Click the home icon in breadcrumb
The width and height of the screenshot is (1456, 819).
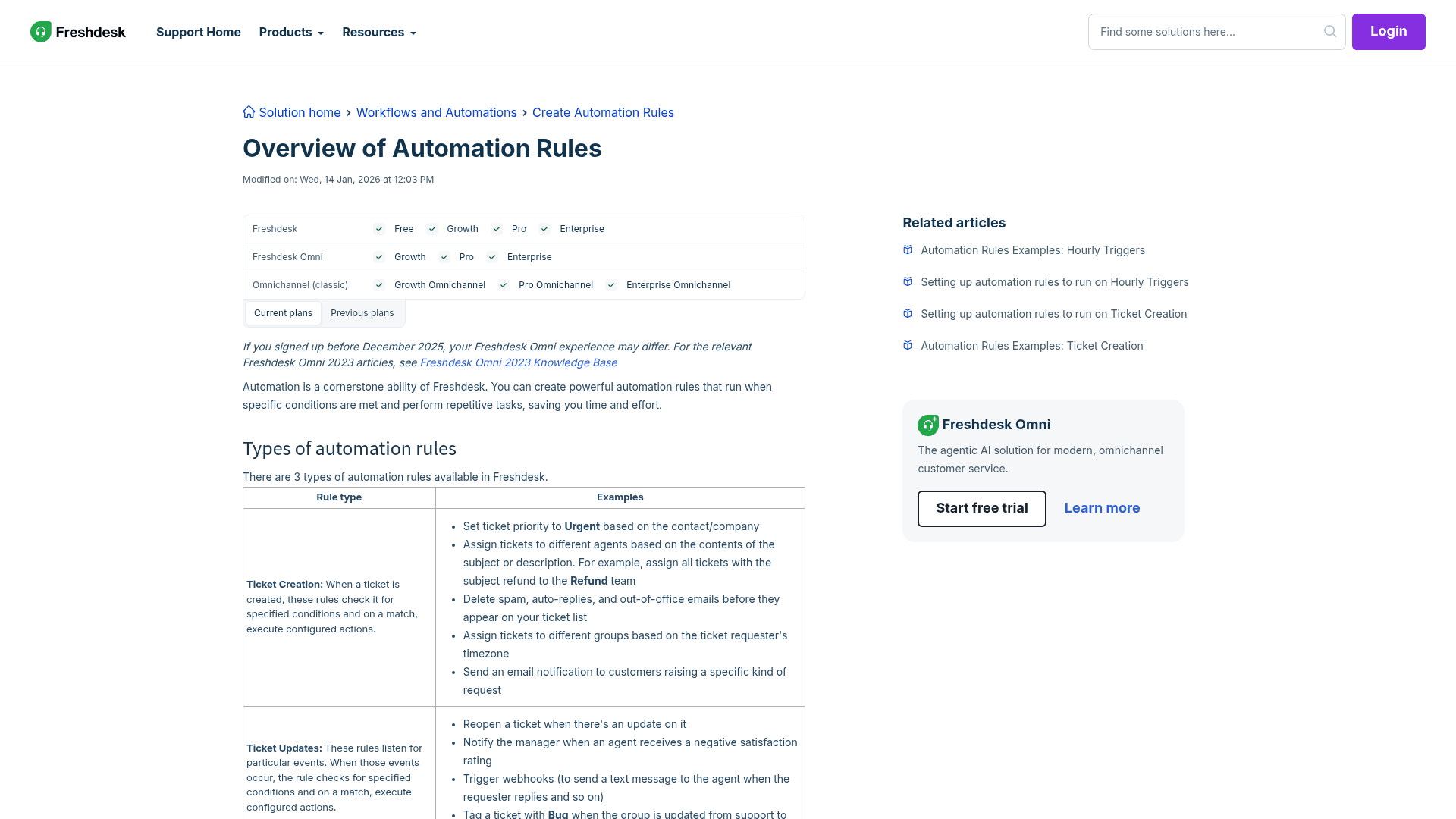(249, 112)
